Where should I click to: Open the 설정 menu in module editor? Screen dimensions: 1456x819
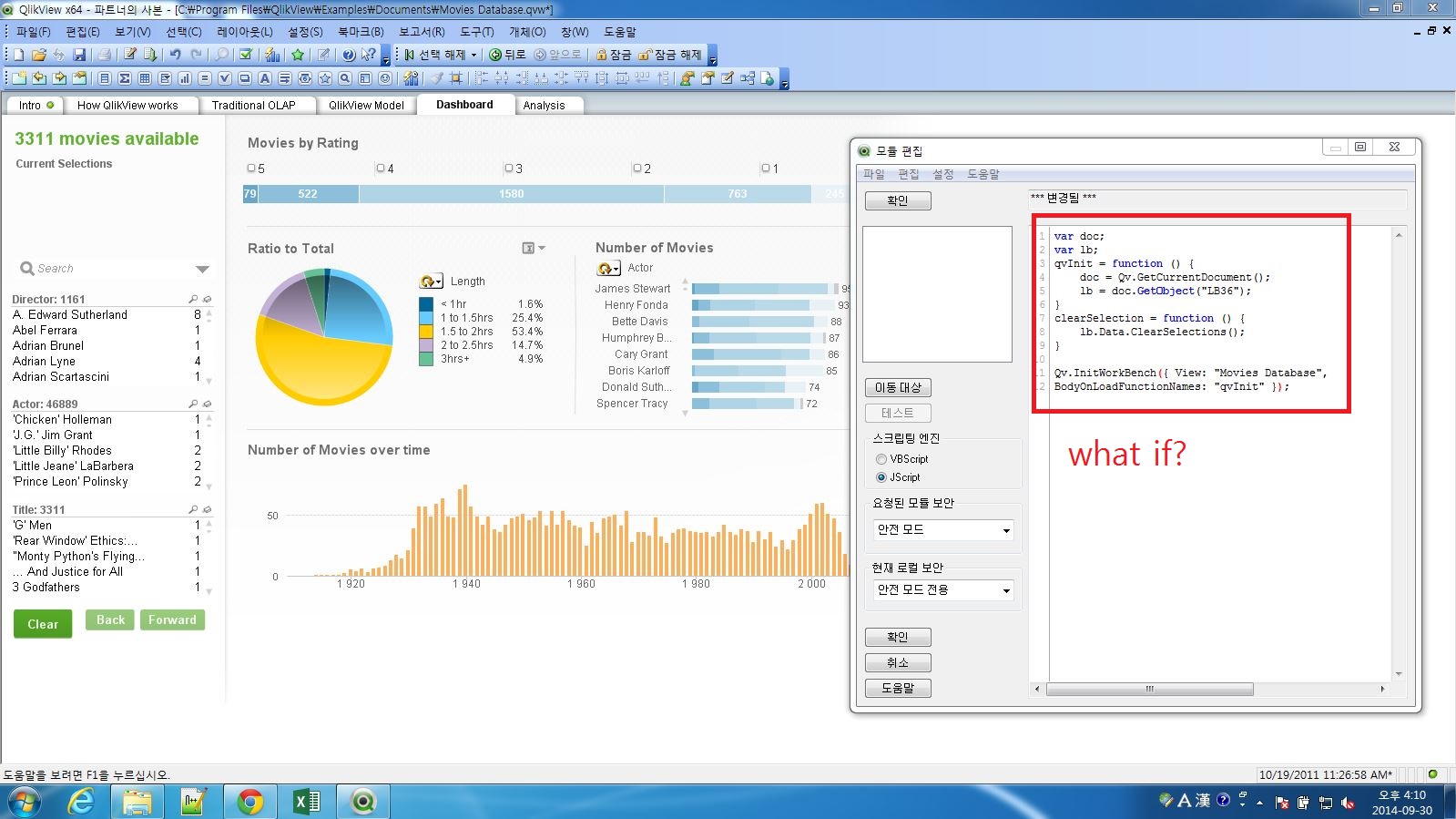point(943,174)
